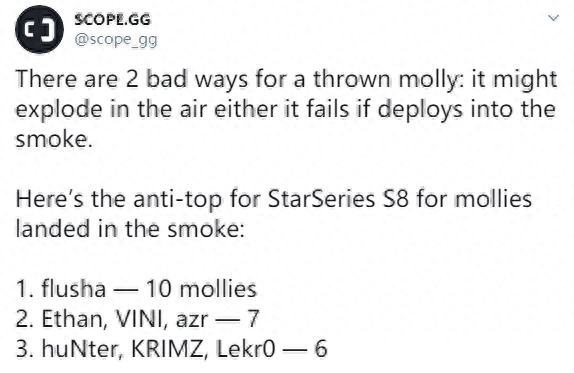The image size is (574, 373).
Task: Click the 'anti-top' word in tweet
Action: (178, 200)
